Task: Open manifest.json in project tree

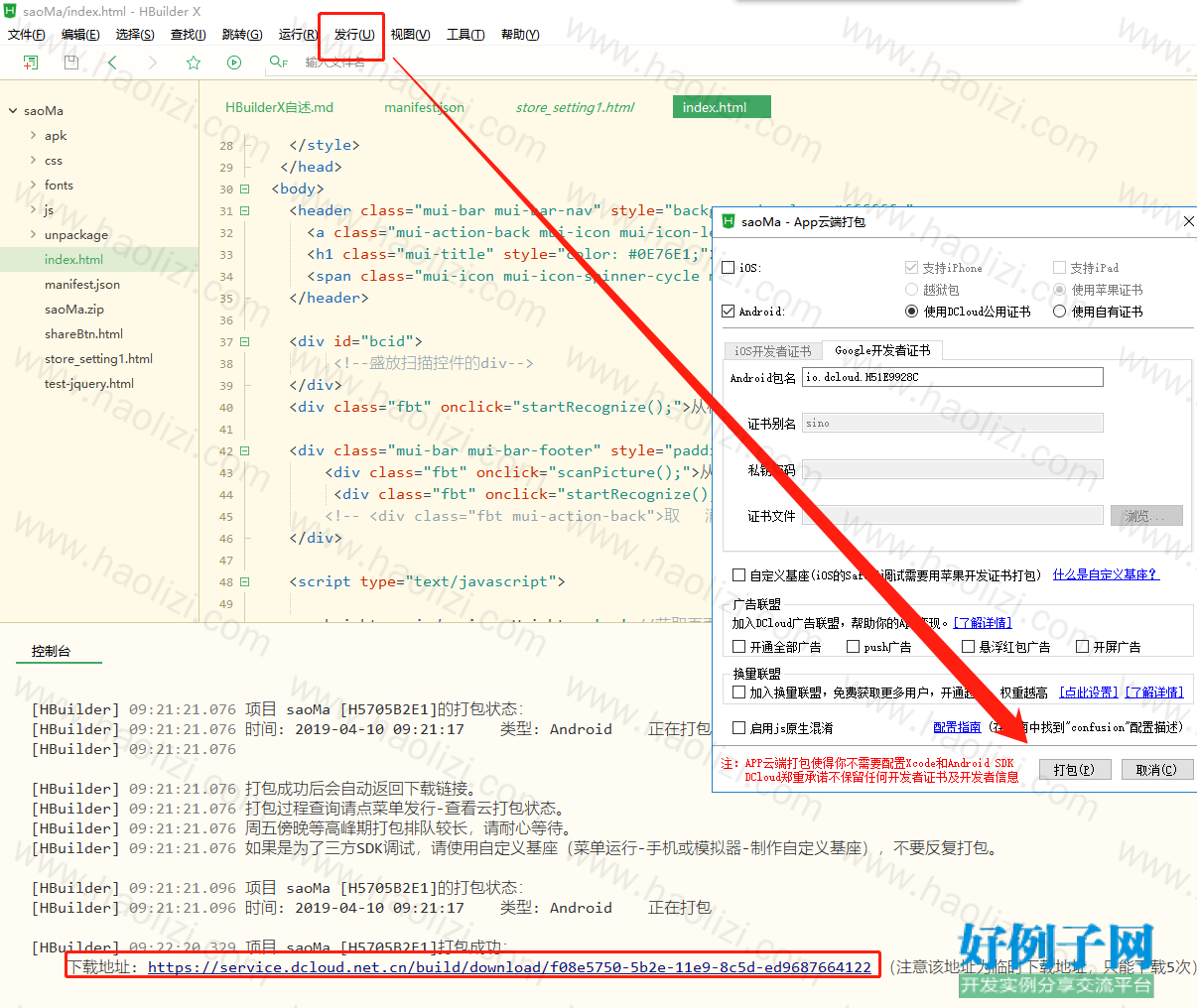Action: tap(82, 285)
